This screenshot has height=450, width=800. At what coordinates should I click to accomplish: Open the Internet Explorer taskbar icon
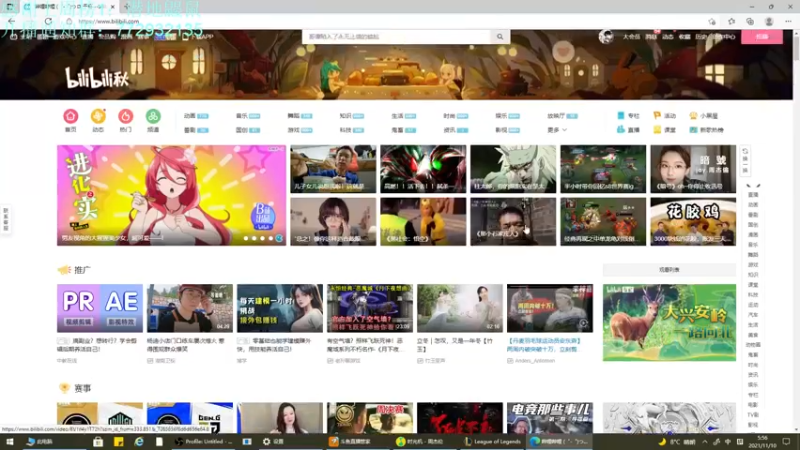[139, 441]
